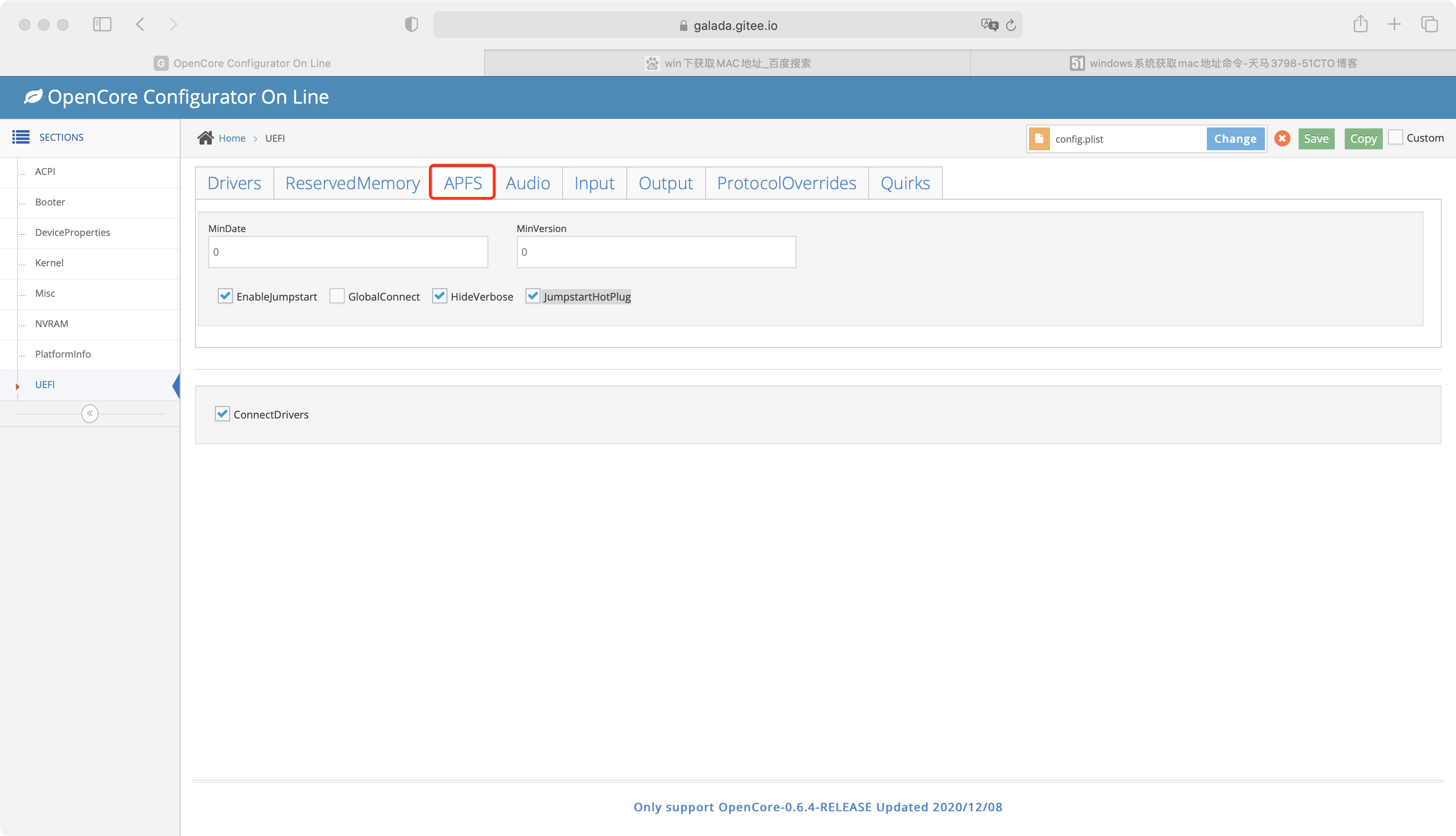Click the page translate icon in address bar
This screenshot has width=1456, height=836.
[989, 25]
